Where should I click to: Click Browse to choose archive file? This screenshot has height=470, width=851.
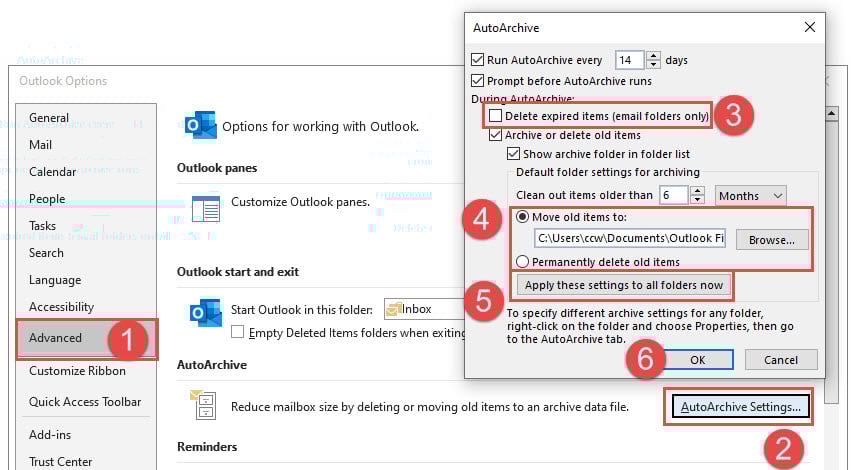coord(772,240)
